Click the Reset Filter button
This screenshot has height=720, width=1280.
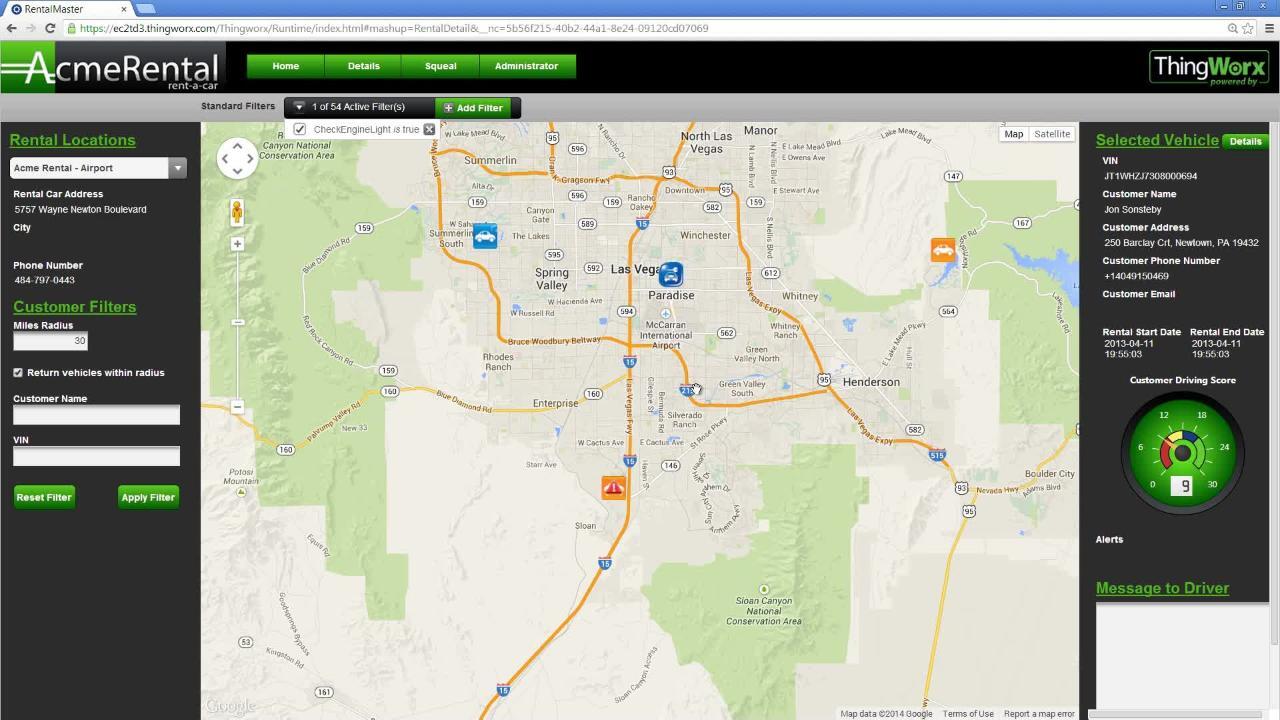pos(44,497)
